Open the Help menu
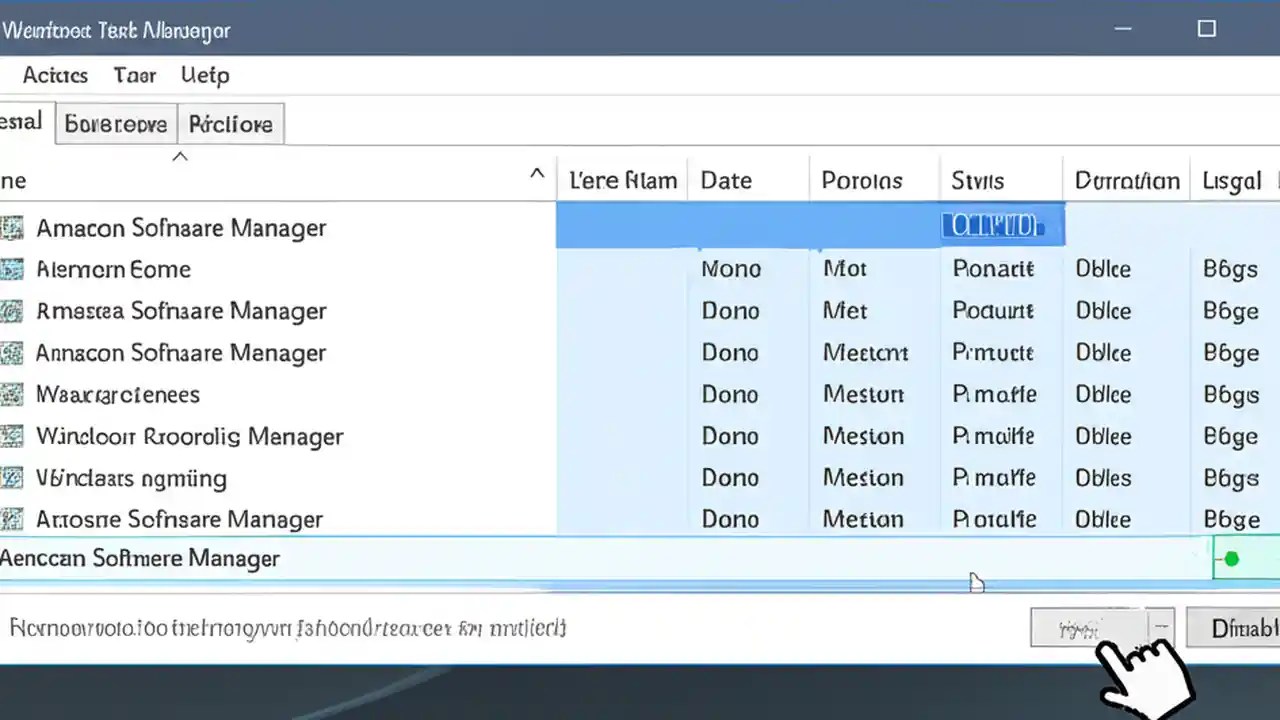 coord(205,75)
